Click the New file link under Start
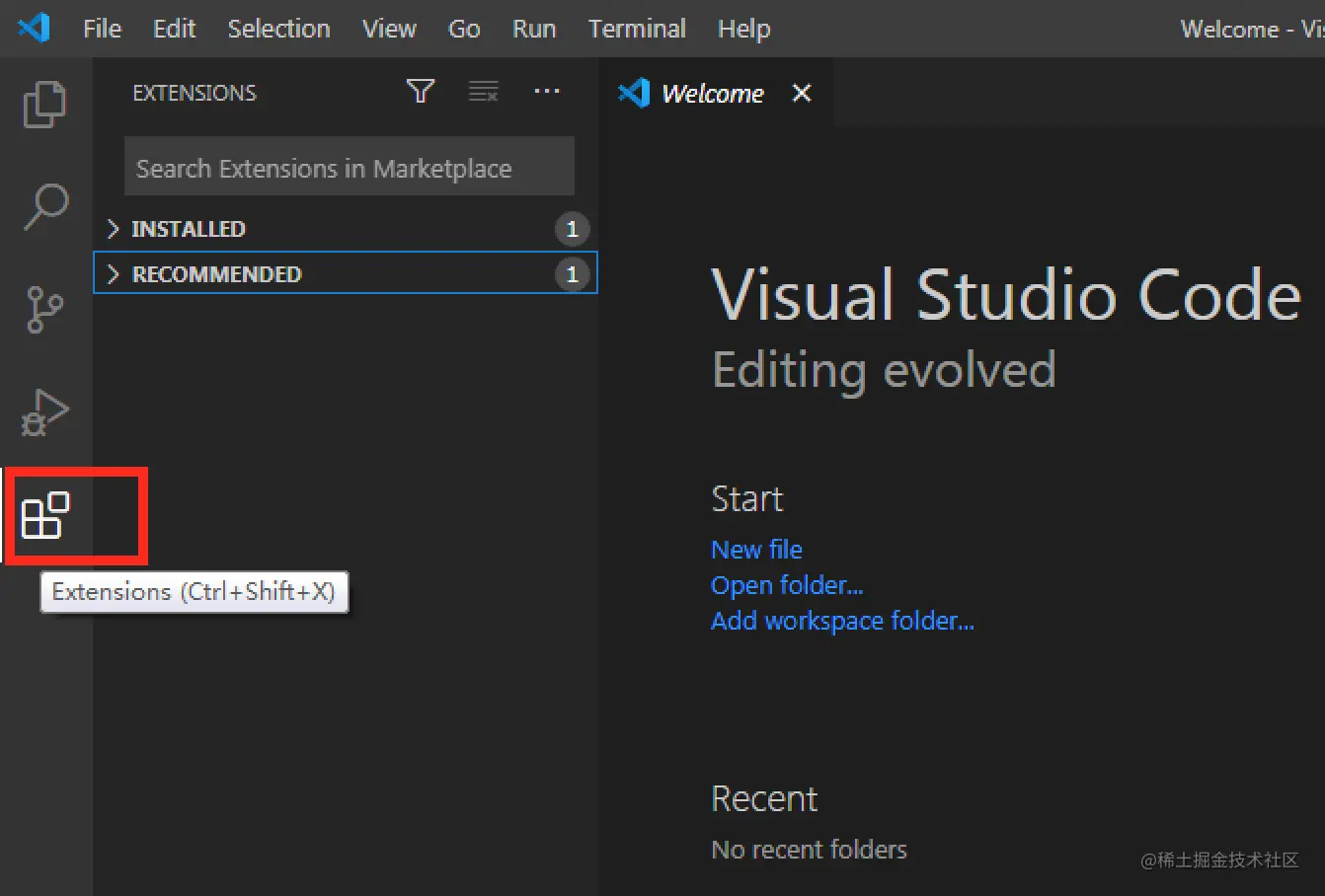Image resolution: width=1325 pixels, height=896 pixels. (756, 549)
